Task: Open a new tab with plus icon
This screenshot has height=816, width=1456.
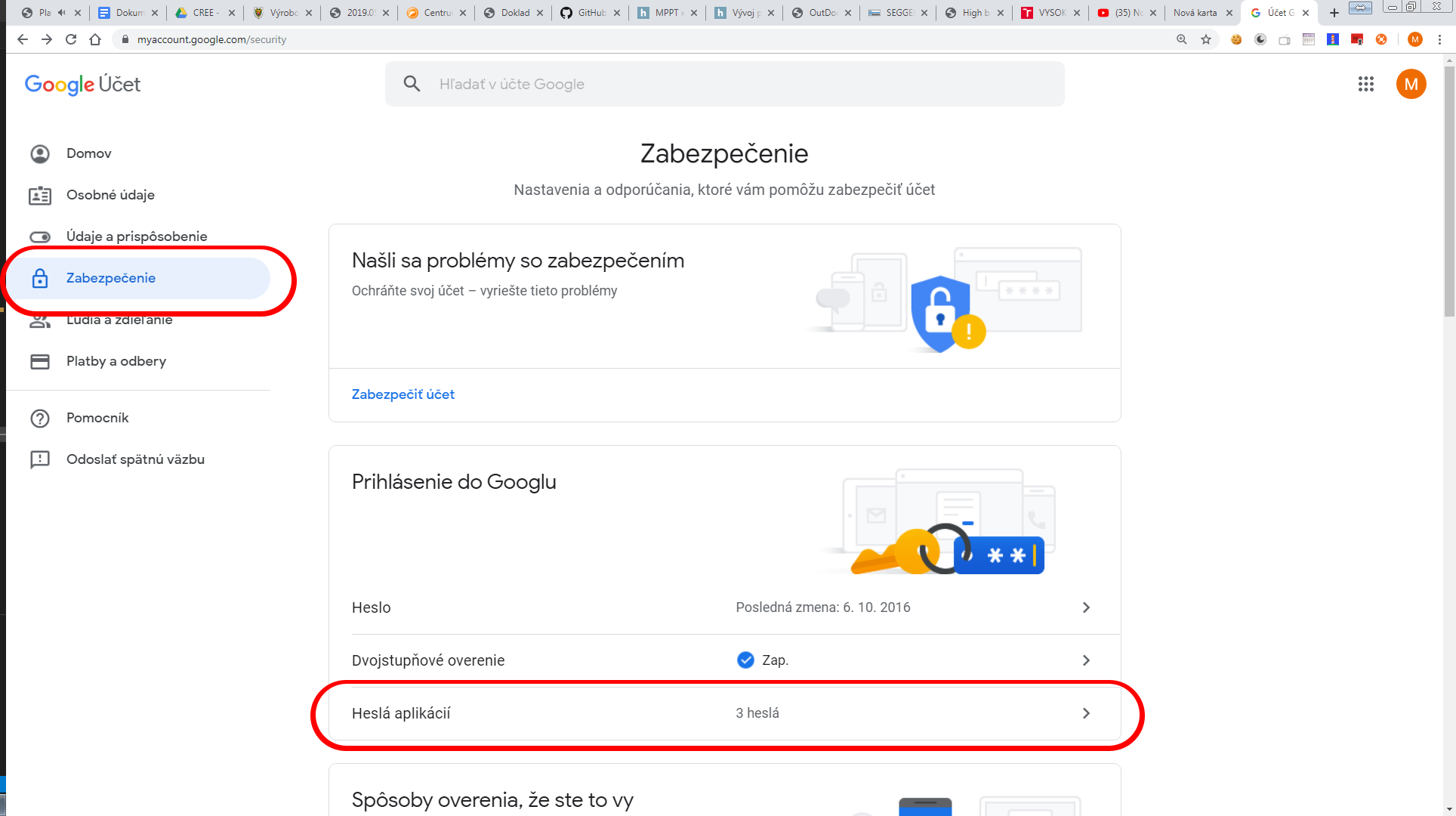Action: click(1334, 13)
